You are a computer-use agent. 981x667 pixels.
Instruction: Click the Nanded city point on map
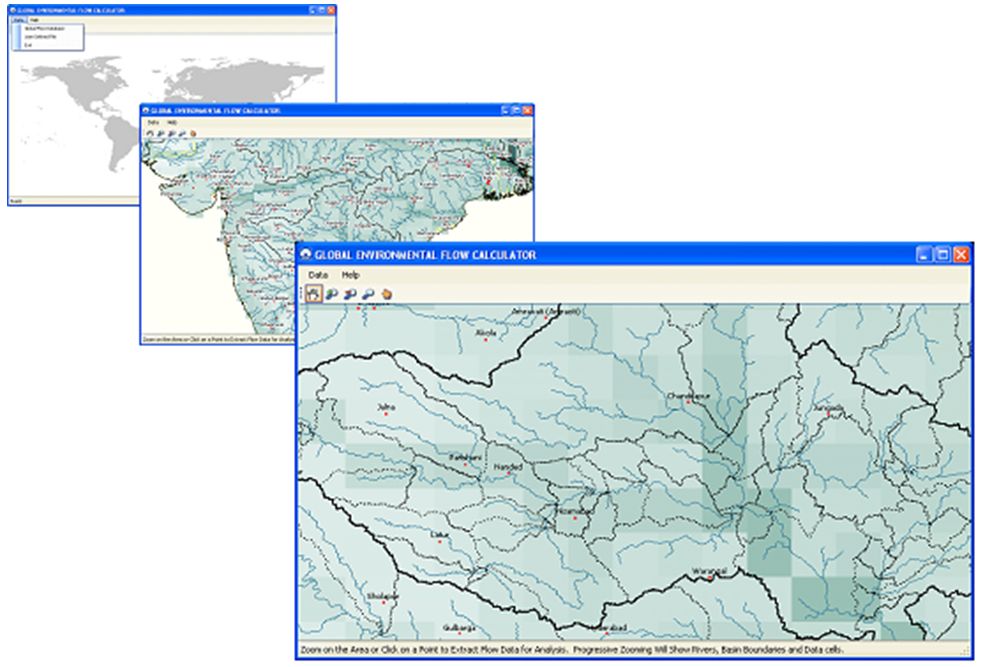click(x=510, y=473)
